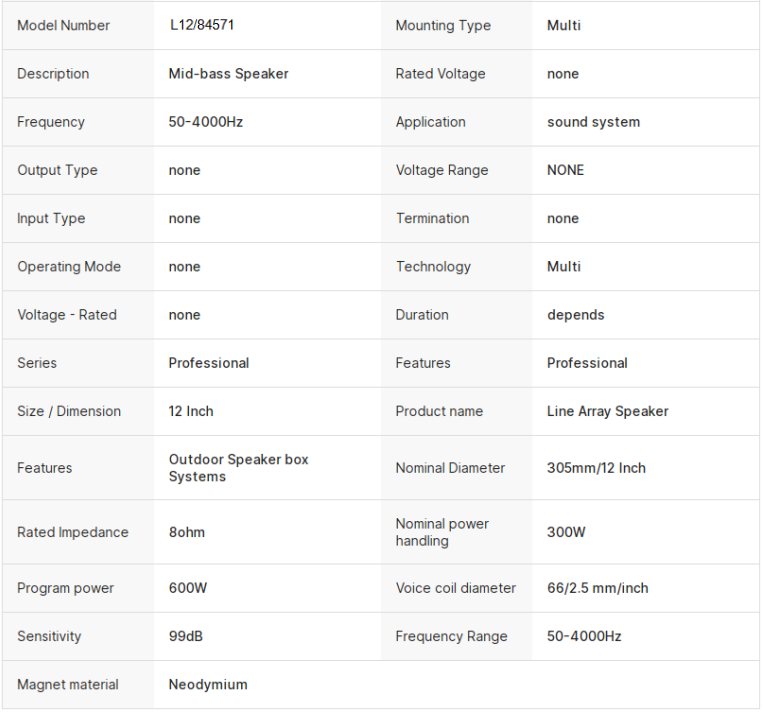The width and height of the screenshot is (763, 712).
Task: Click the Termination label cell
Action: (x=432, y=218)
